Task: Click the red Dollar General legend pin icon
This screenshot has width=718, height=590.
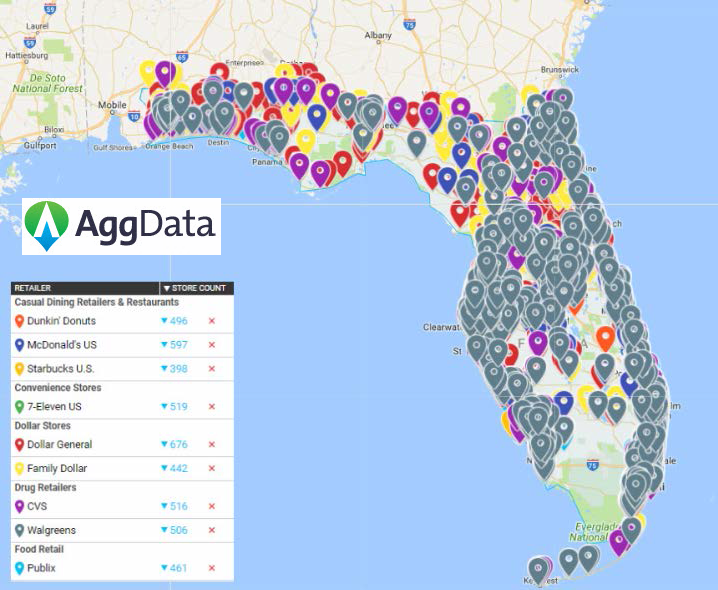Action: coord(19,445)
